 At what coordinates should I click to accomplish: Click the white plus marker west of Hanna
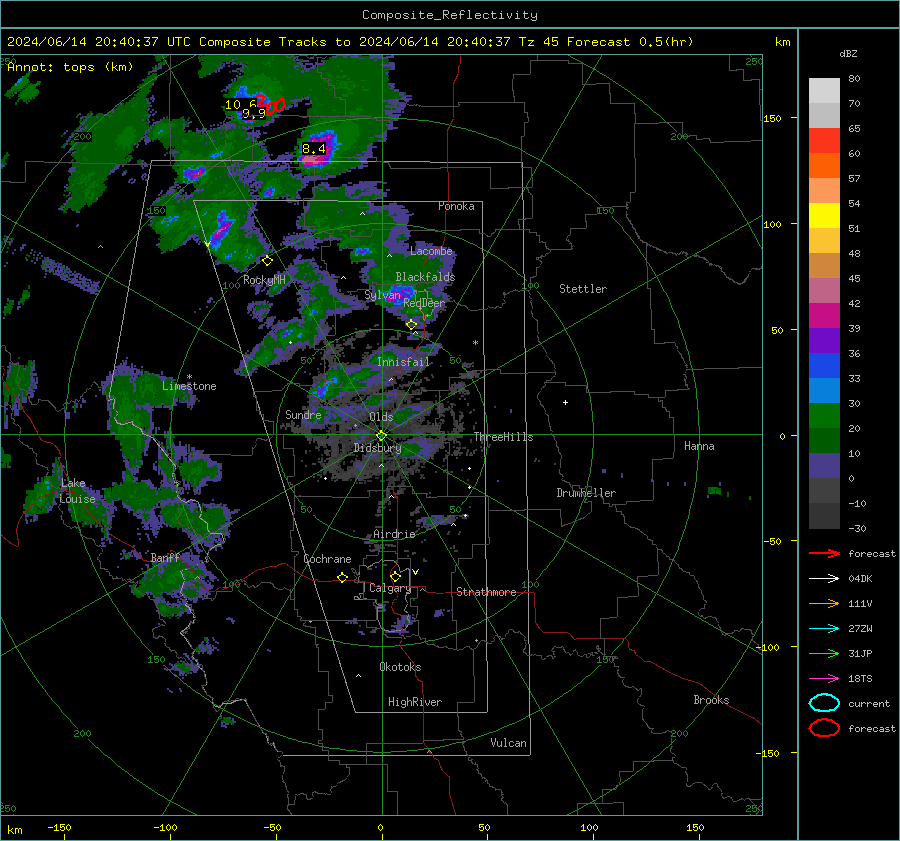565,402
